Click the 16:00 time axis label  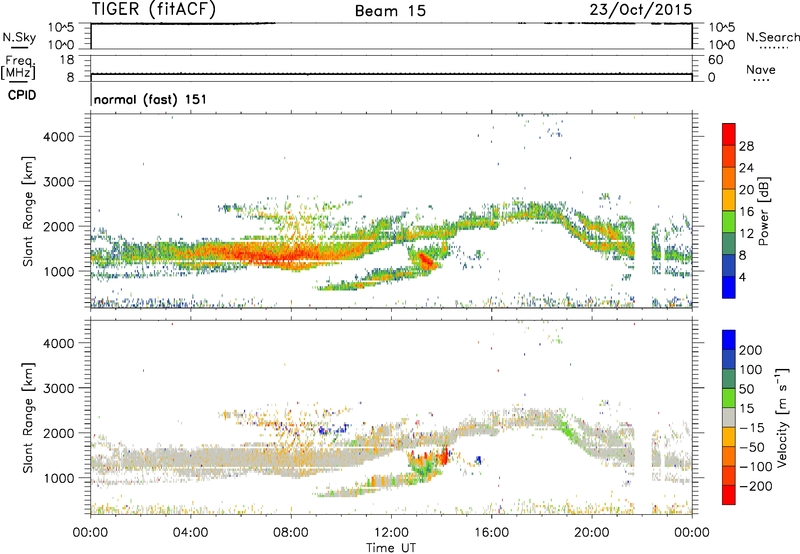pos(491,533)
